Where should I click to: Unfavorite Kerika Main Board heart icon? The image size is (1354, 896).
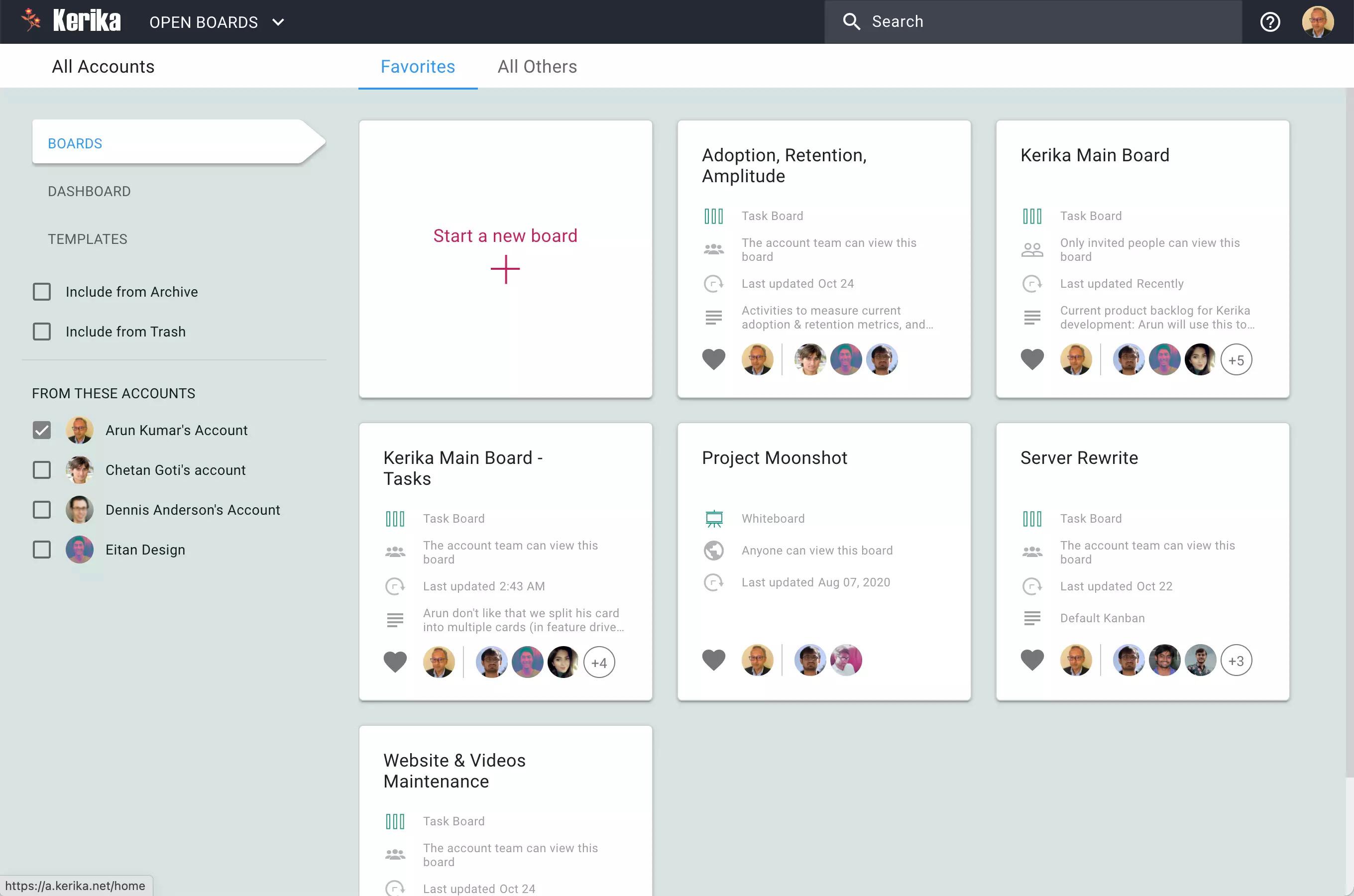click(1032, 359)
